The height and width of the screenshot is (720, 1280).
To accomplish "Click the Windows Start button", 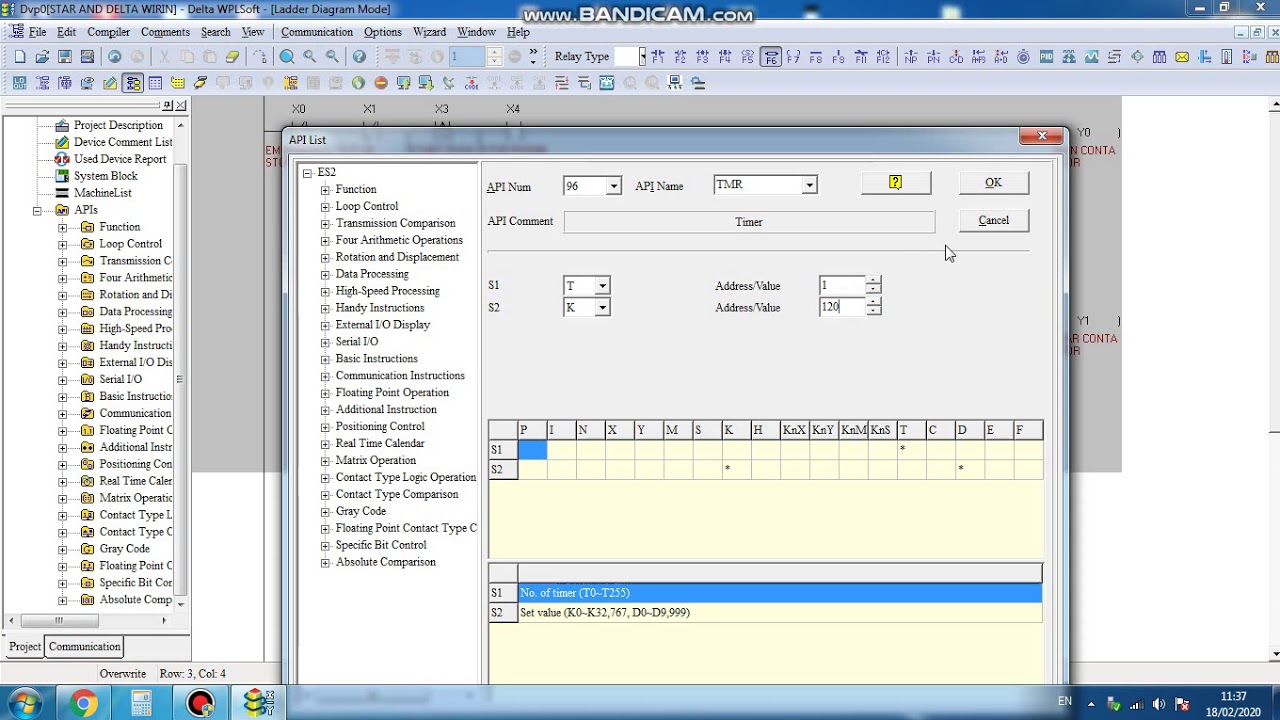I will tap(24, 704).
